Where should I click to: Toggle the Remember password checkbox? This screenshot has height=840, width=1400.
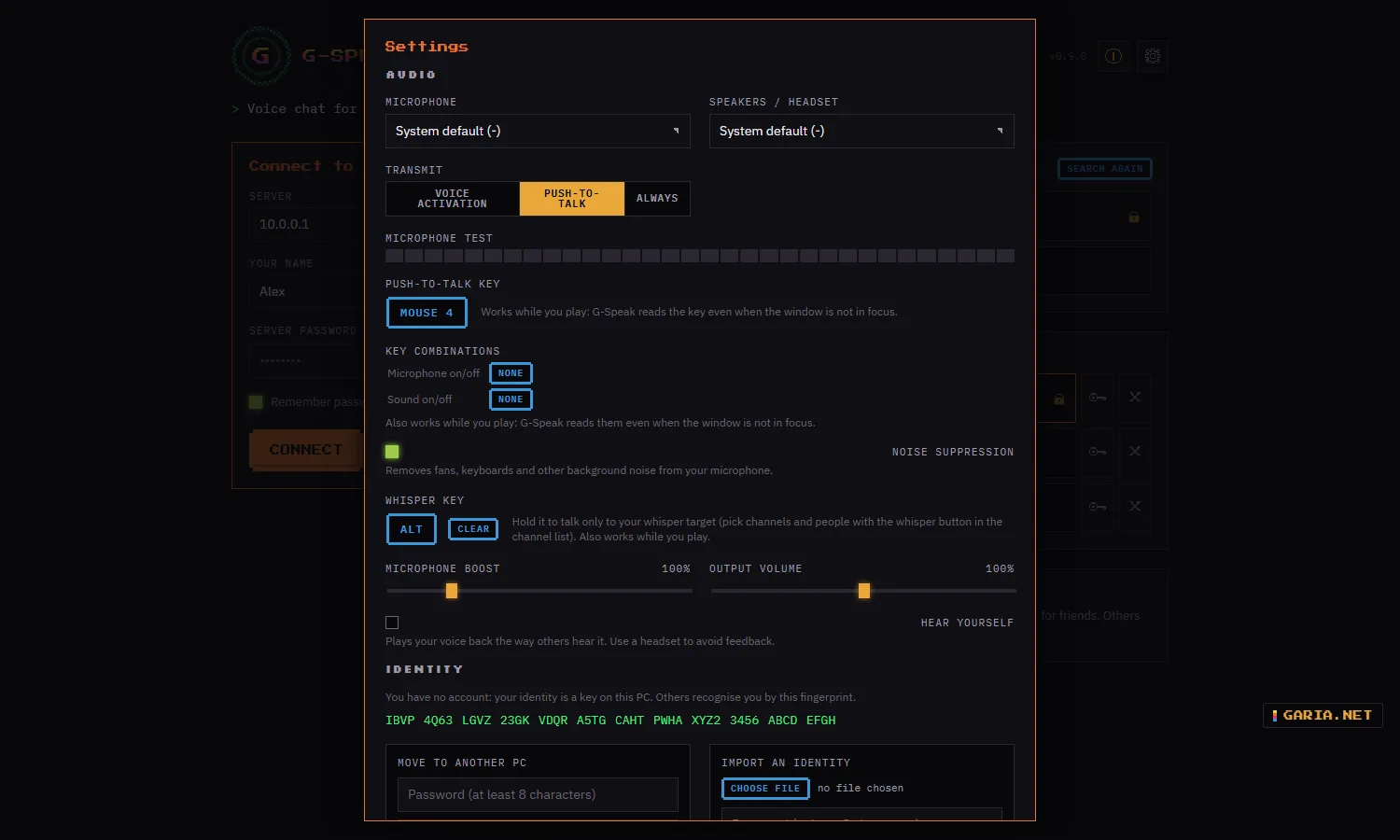click(256, 402)
